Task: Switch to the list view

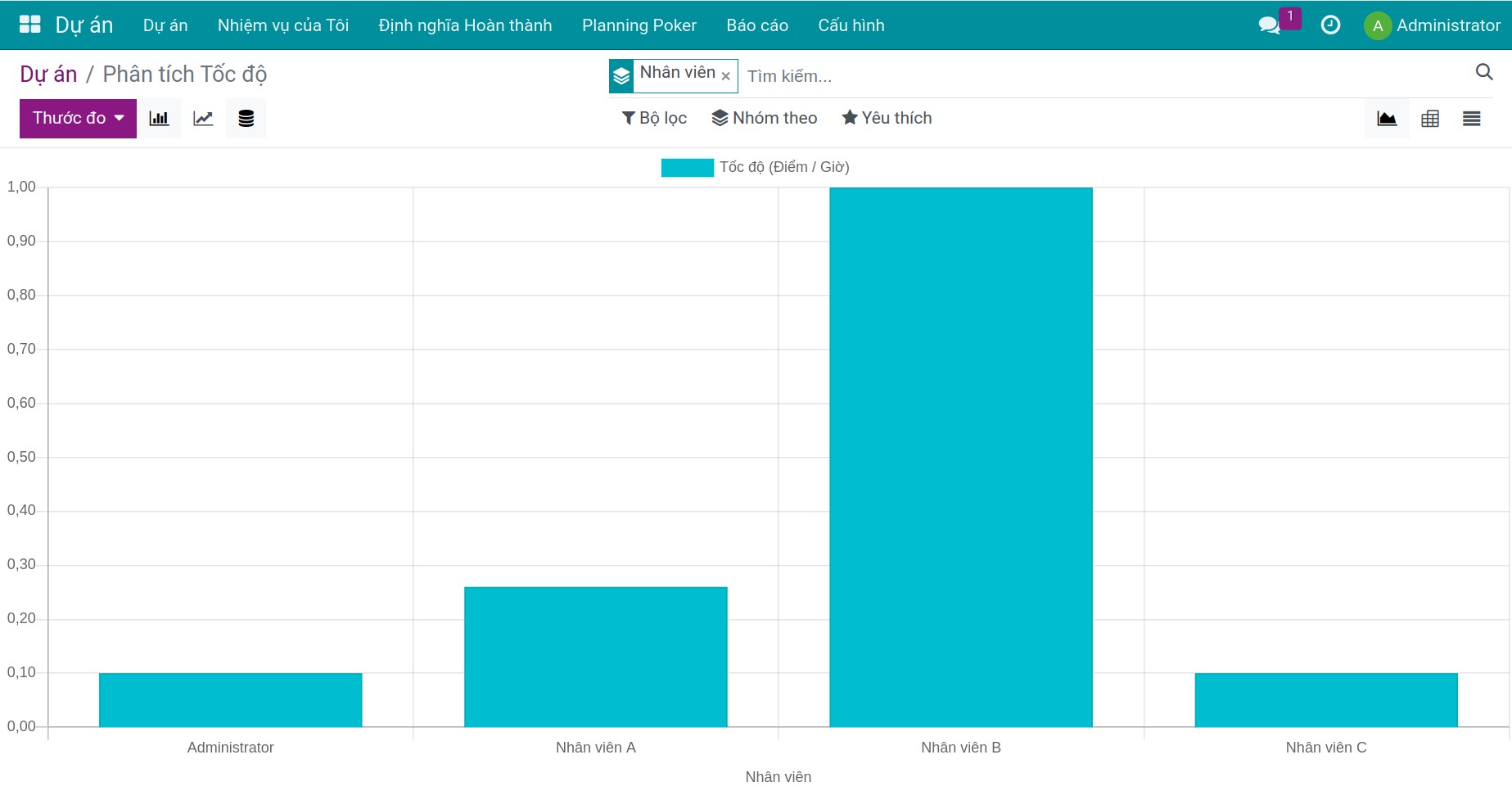Action: pos(1472,119)
